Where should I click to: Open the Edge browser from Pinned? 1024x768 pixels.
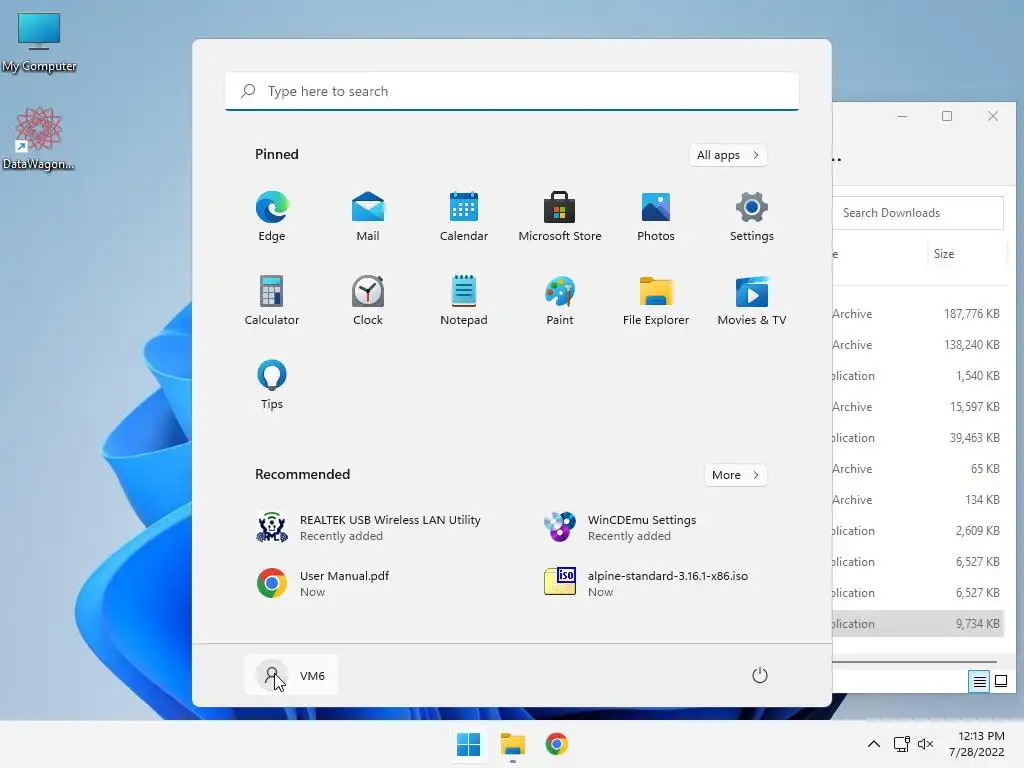pos(272,216)
